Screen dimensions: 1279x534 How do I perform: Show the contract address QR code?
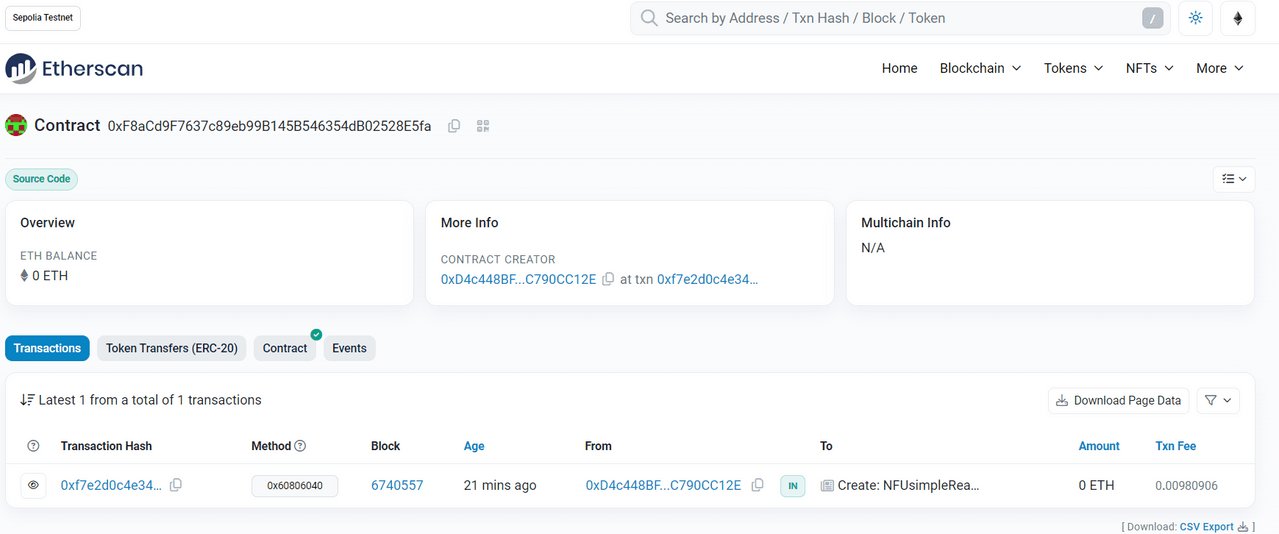pyautogui.click(x=483, y=126)
